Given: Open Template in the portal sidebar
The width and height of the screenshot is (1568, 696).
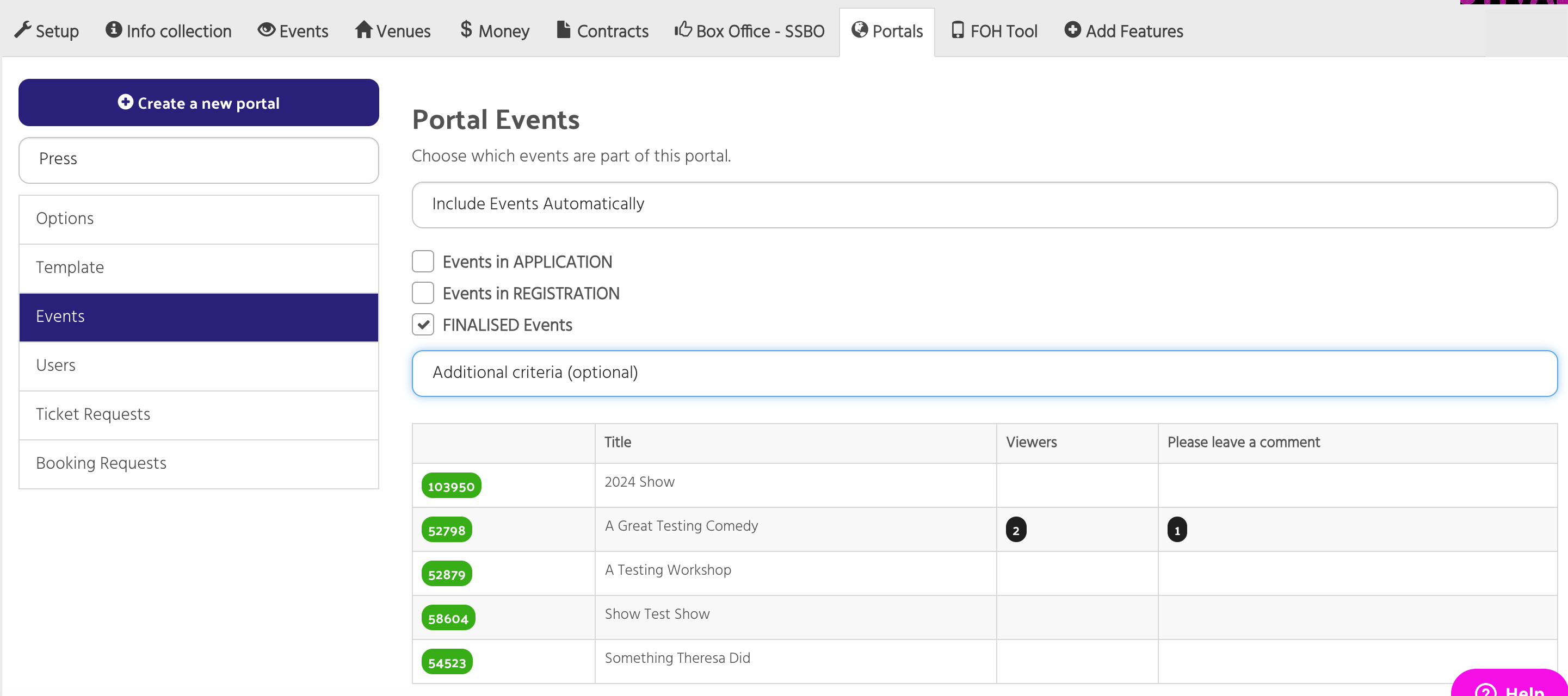Looking at the screenshot, I should 199,268.
